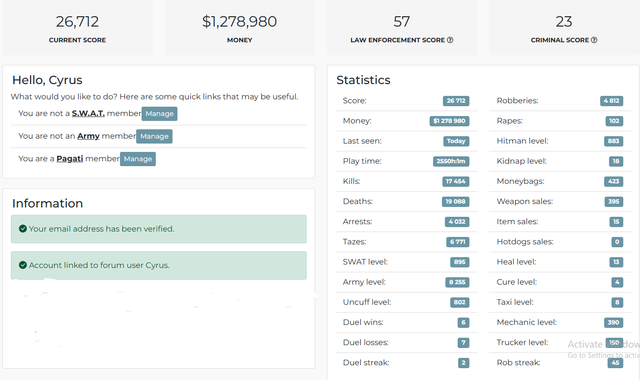Screen dimensions: 640x380
Task: Click the email verified checkmark icon
Action: point(23,229)
